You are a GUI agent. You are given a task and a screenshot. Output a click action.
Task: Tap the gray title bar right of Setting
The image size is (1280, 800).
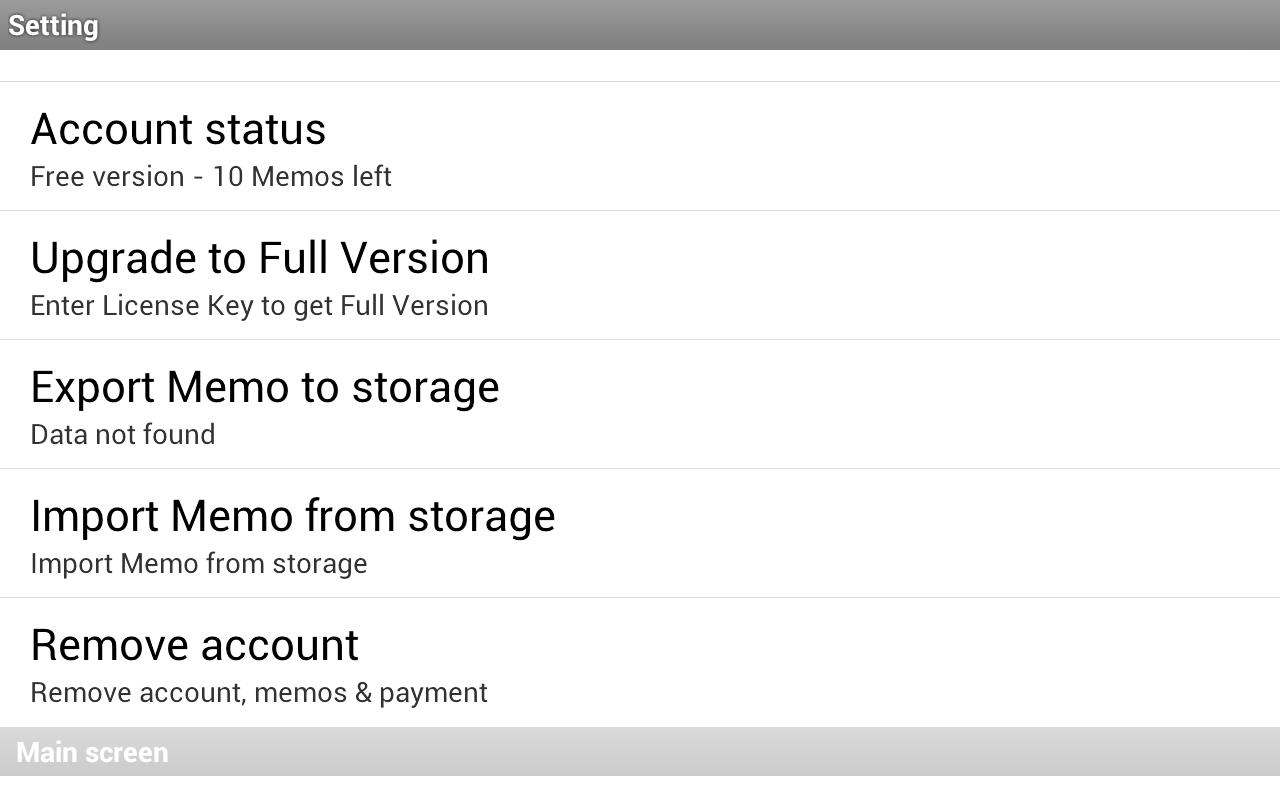700,25
